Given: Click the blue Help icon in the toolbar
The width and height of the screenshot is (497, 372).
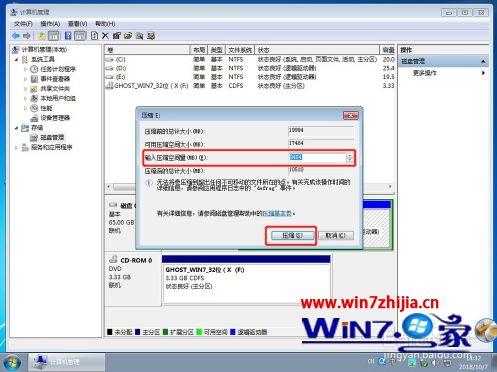Looking at the screenshot, I should tap(68, 36).
